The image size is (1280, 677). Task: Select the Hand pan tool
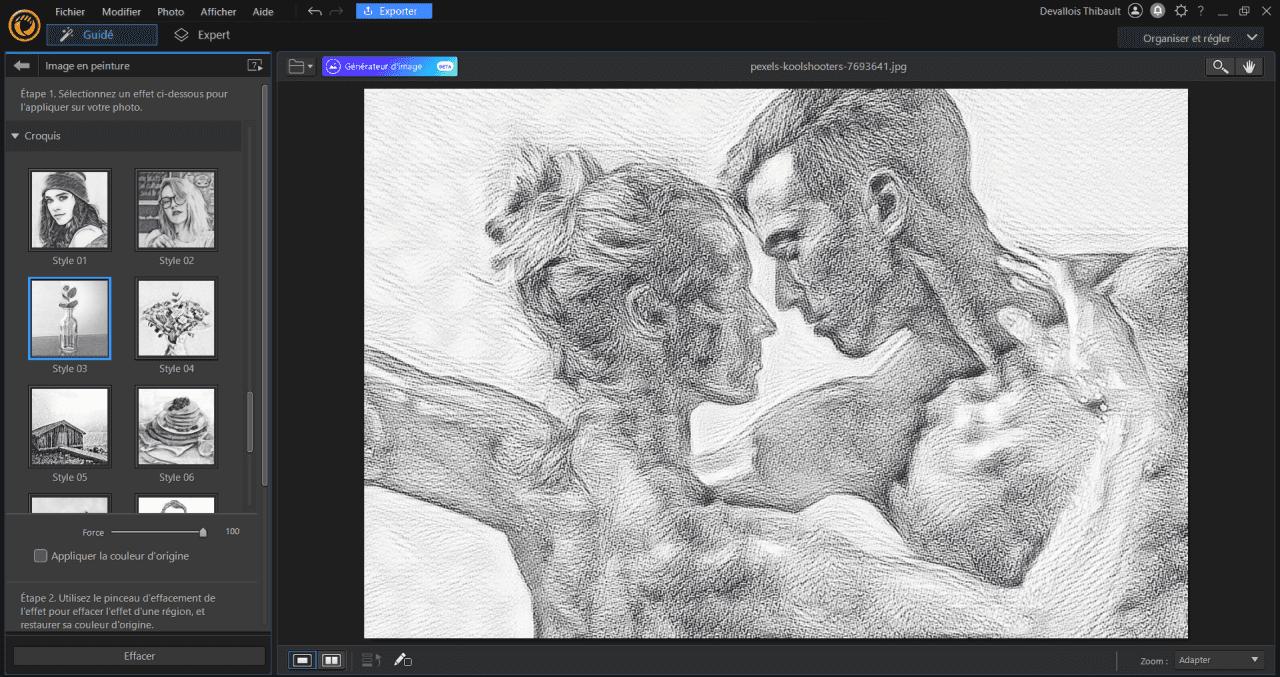pyautogui.click(x=1249, y=66)
